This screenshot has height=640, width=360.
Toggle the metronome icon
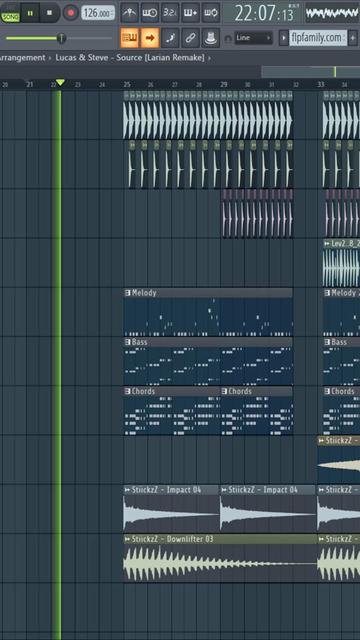click(x=130, y=13)
